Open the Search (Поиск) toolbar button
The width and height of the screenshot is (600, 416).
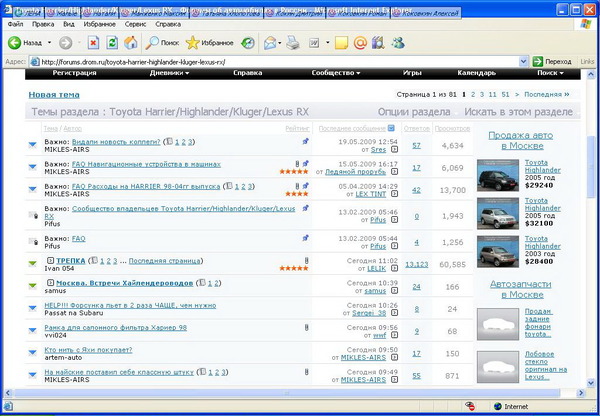click(x=162, y=43)
